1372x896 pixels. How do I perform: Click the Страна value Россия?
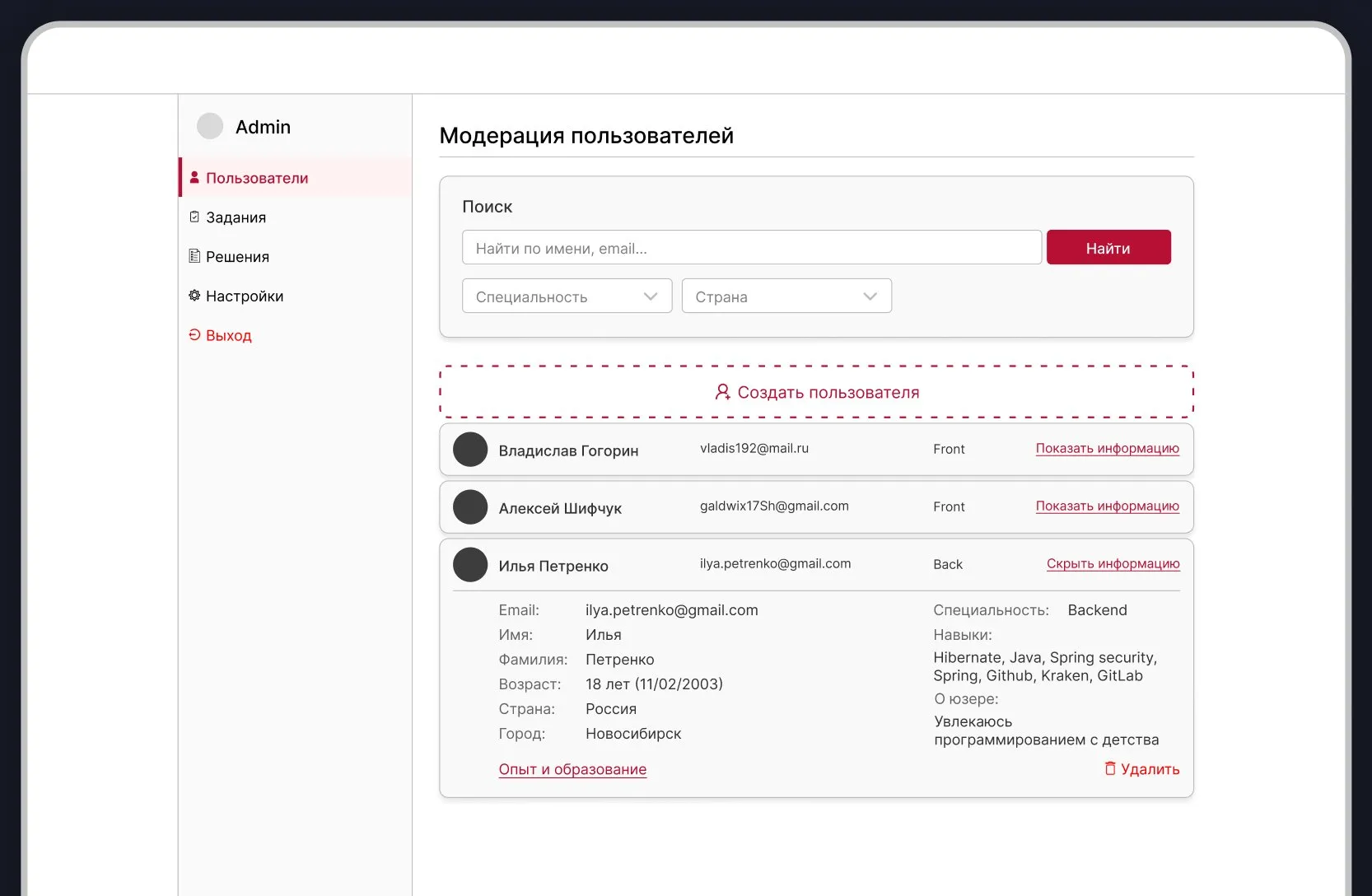[x=611, y=709]
